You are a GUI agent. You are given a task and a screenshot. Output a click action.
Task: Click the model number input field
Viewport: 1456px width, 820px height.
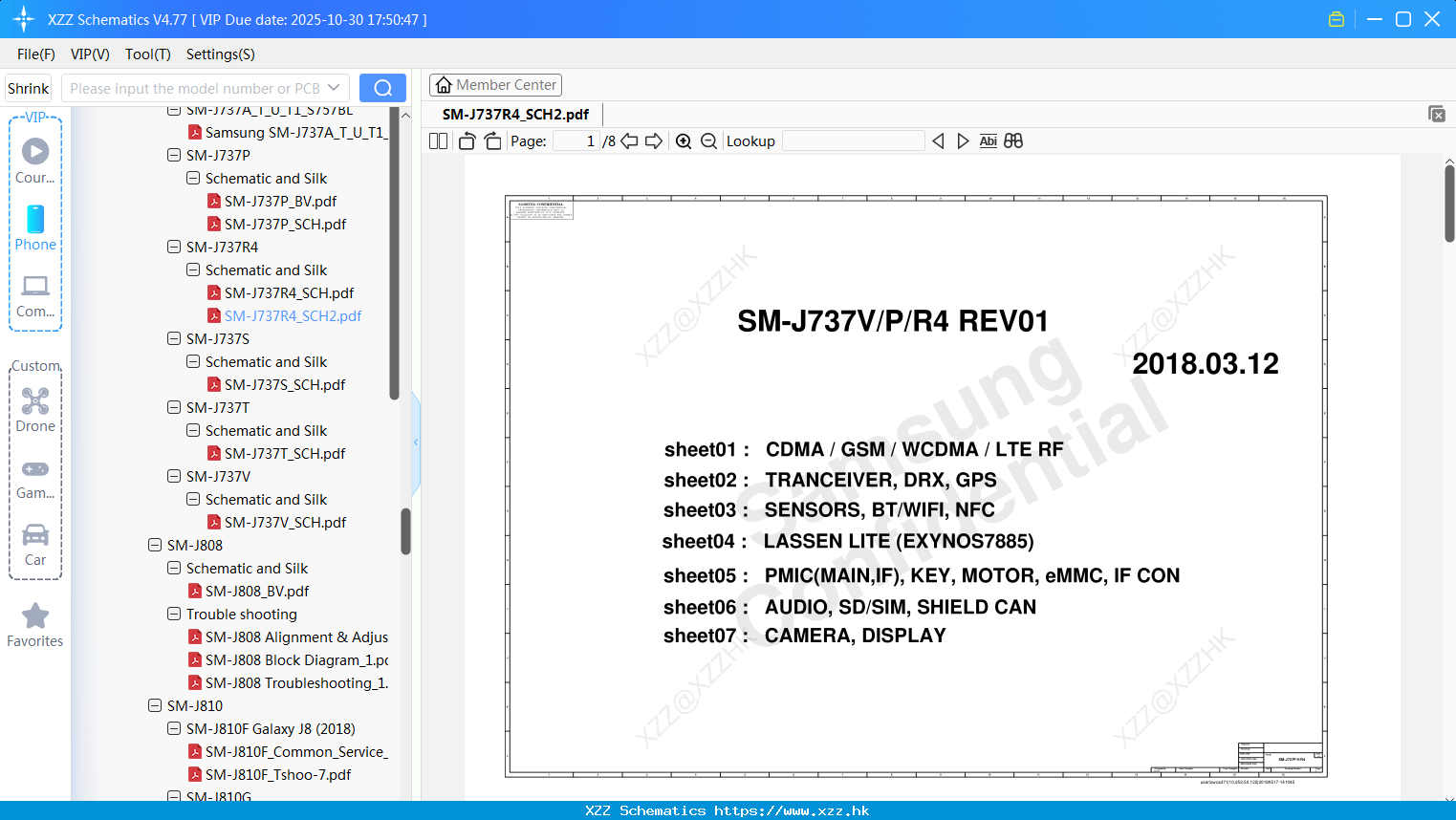(195, 88)
